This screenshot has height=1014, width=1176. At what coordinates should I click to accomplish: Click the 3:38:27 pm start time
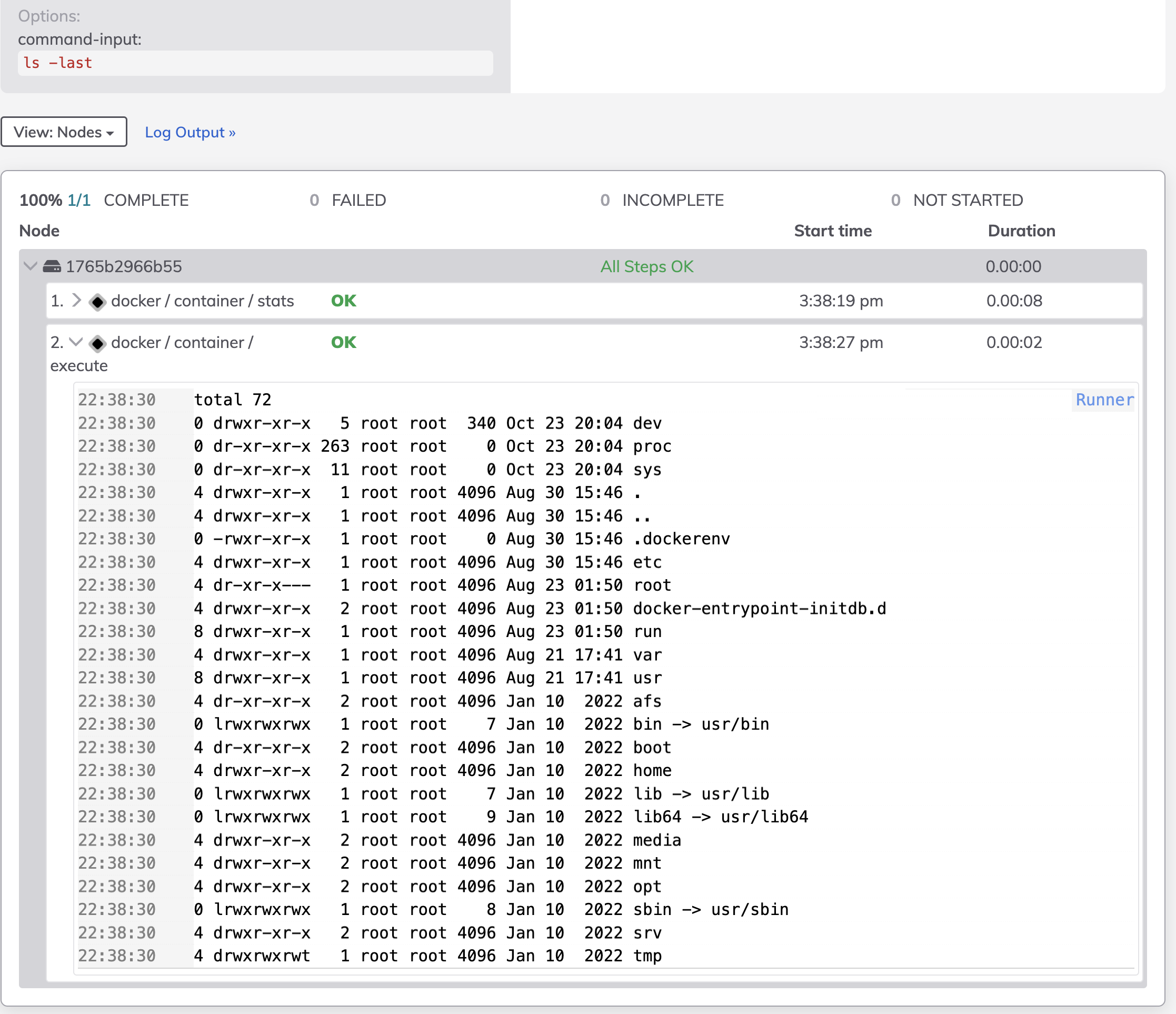[x=841, y=342]
